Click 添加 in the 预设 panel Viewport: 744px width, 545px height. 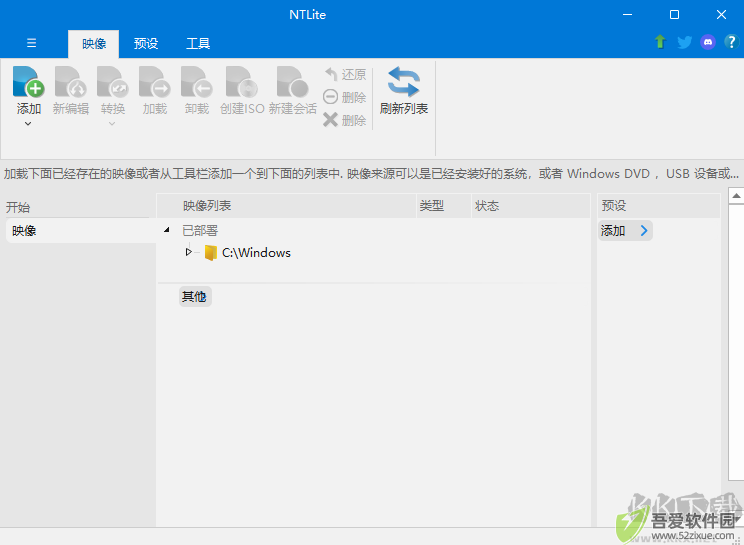pos(625,231)
